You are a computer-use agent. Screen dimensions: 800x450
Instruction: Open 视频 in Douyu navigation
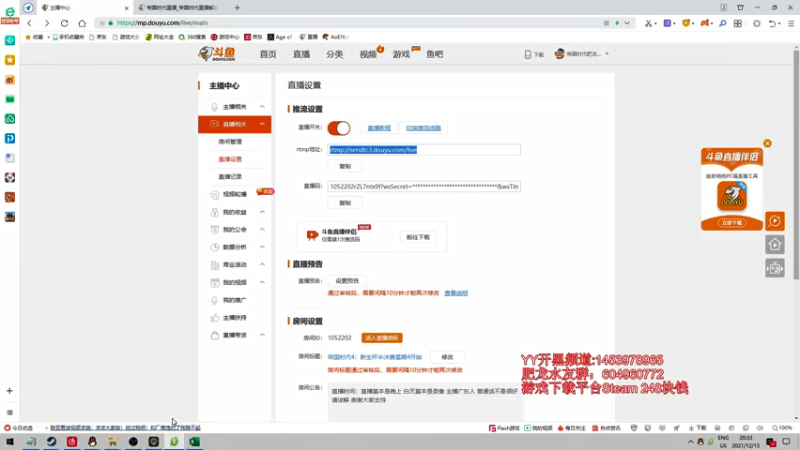[368, 54]
